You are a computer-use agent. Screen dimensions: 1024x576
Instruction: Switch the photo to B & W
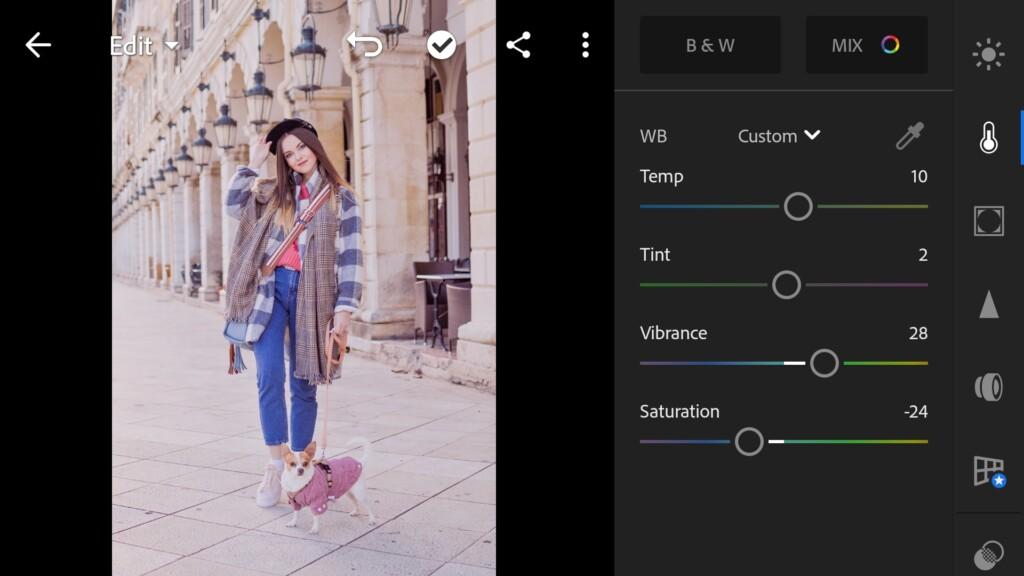click(710, 45)
